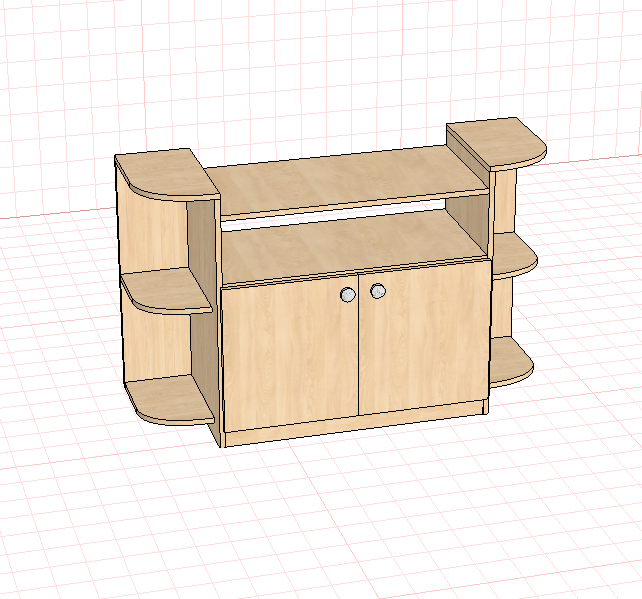Screen dimensions: 642x599
Task: Select the cabinet top panel above doors
Action: coord(354,247)
